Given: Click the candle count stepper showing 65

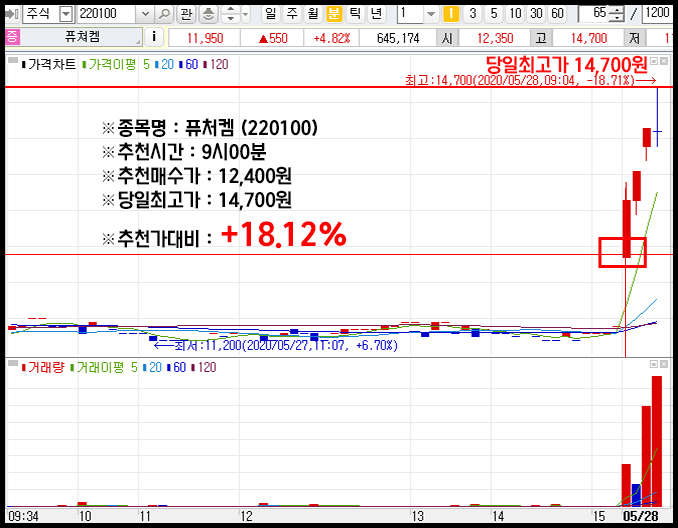Looking at the screenshot, I should [x=616, y=14].
